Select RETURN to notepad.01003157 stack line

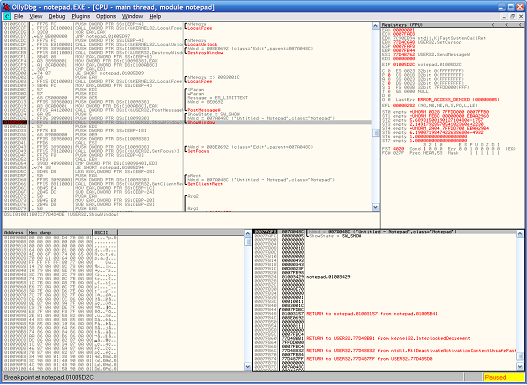(x=372, y=314)
